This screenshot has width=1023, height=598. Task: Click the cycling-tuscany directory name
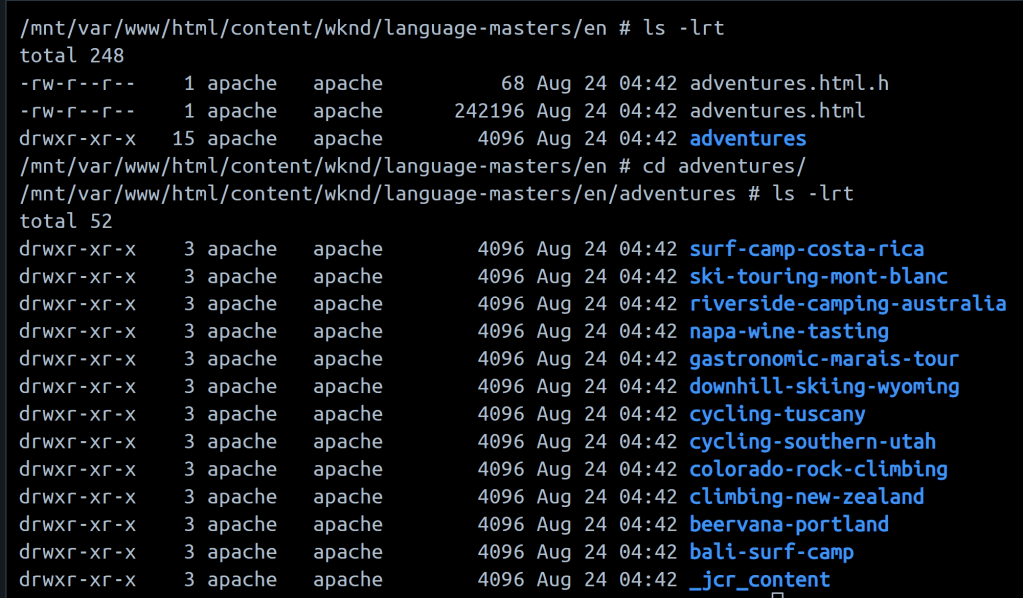tap(777, 414)
